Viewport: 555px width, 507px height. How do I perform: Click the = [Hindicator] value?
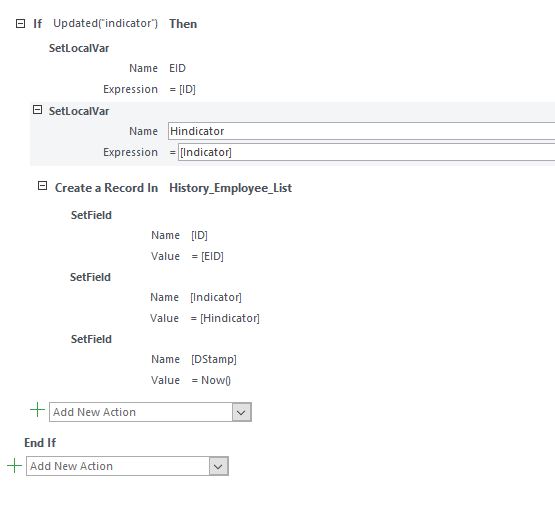(225, 318)
